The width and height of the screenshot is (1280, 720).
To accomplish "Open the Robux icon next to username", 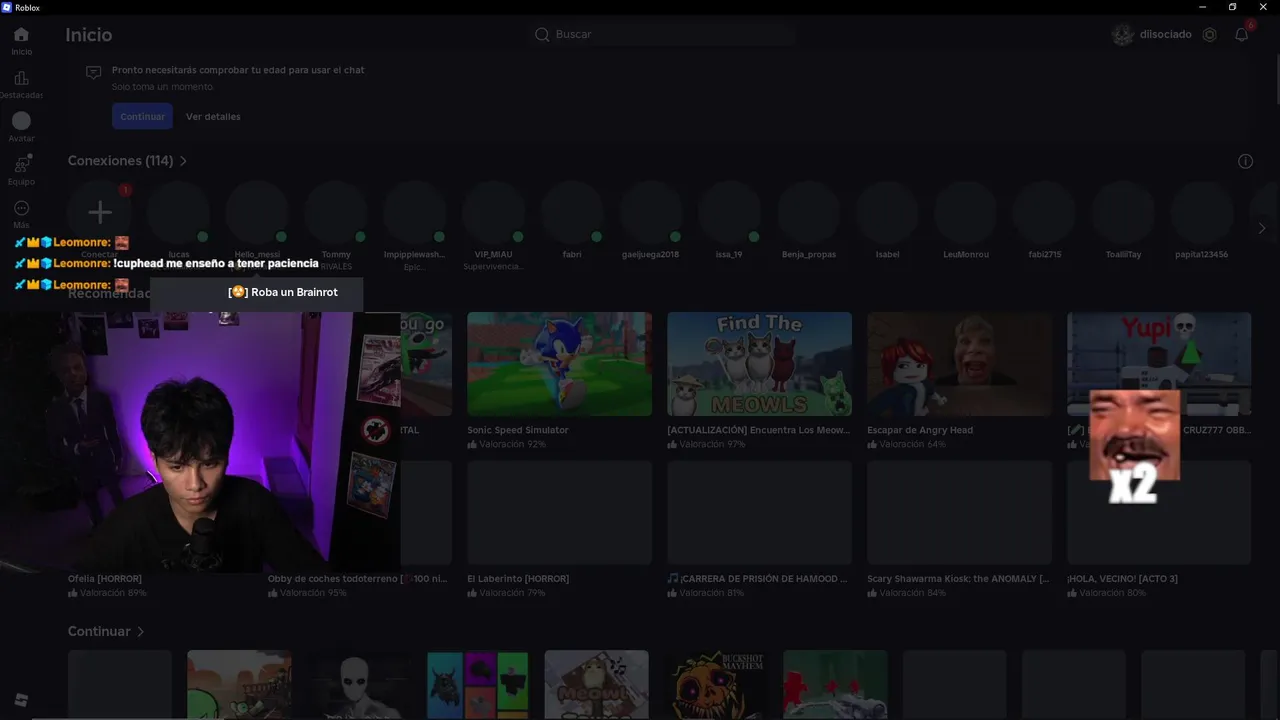I will (1210, 34).
